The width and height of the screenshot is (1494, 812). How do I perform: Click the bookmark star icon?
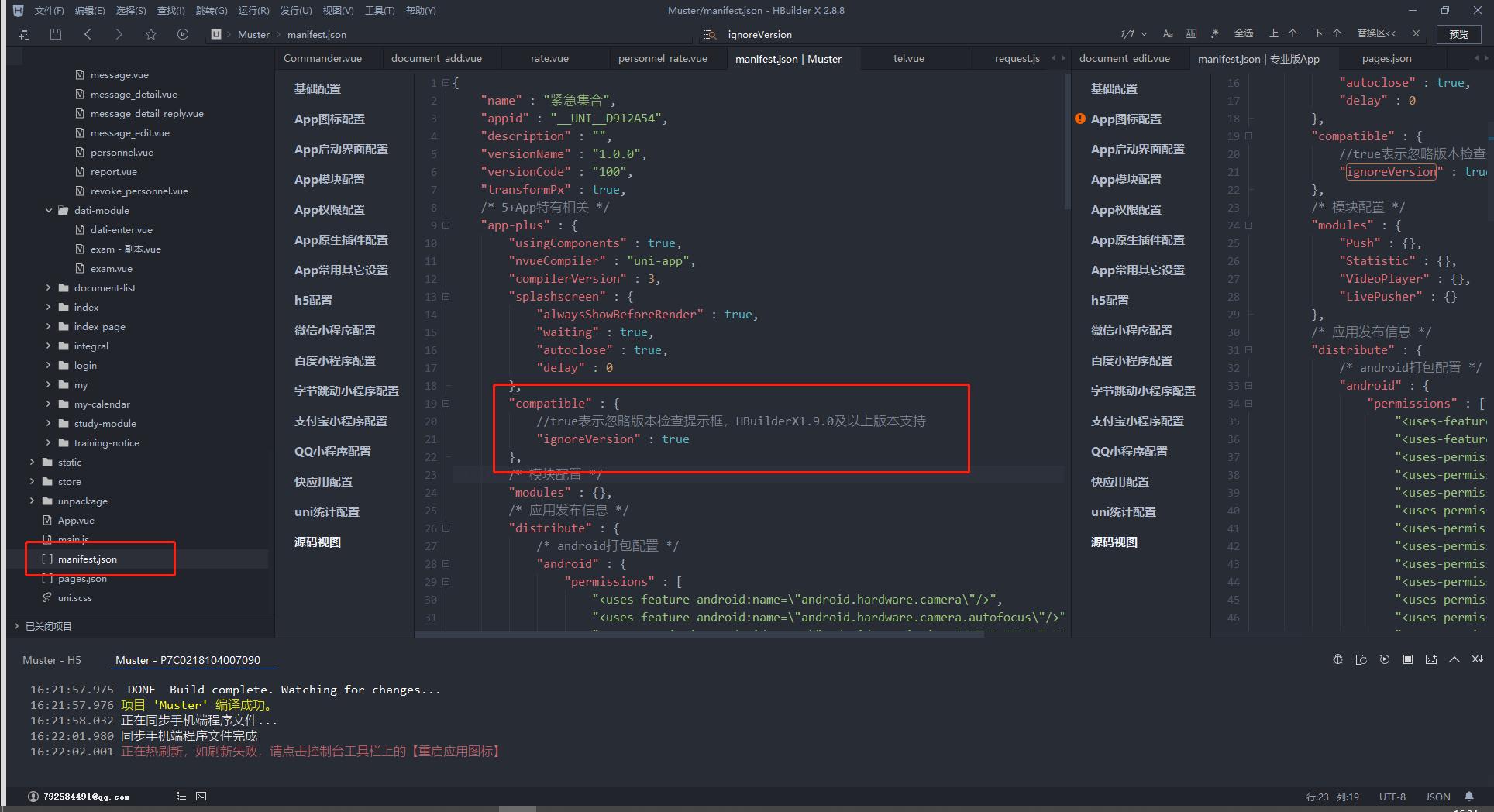click(x=151, y=34)
